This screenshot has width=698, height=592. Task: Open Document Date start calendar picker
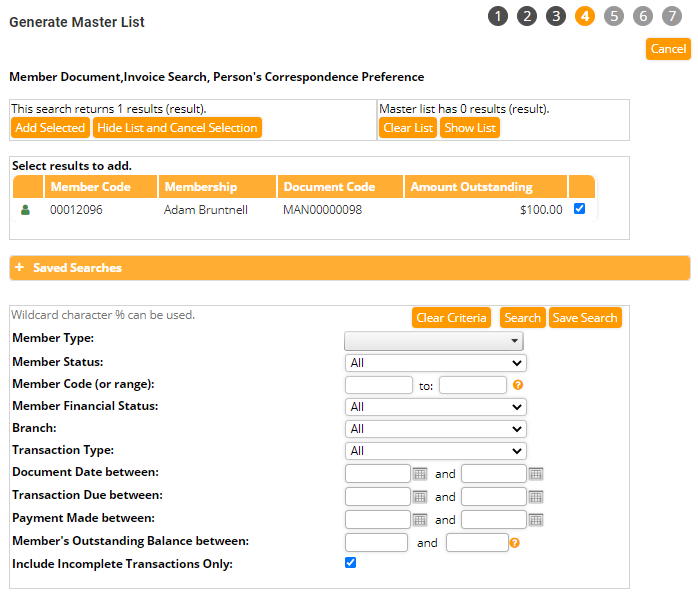point(420,473)
